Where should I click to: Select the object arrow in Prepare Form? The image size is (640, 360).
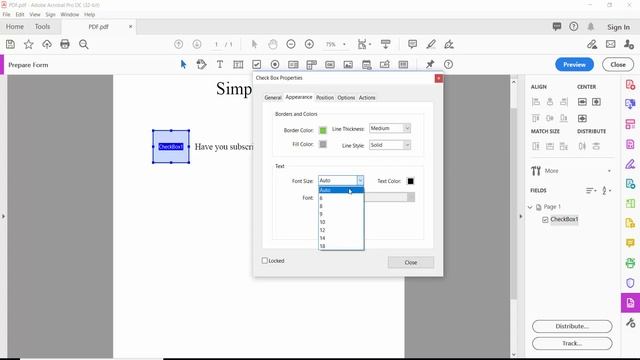click(183, 64)
